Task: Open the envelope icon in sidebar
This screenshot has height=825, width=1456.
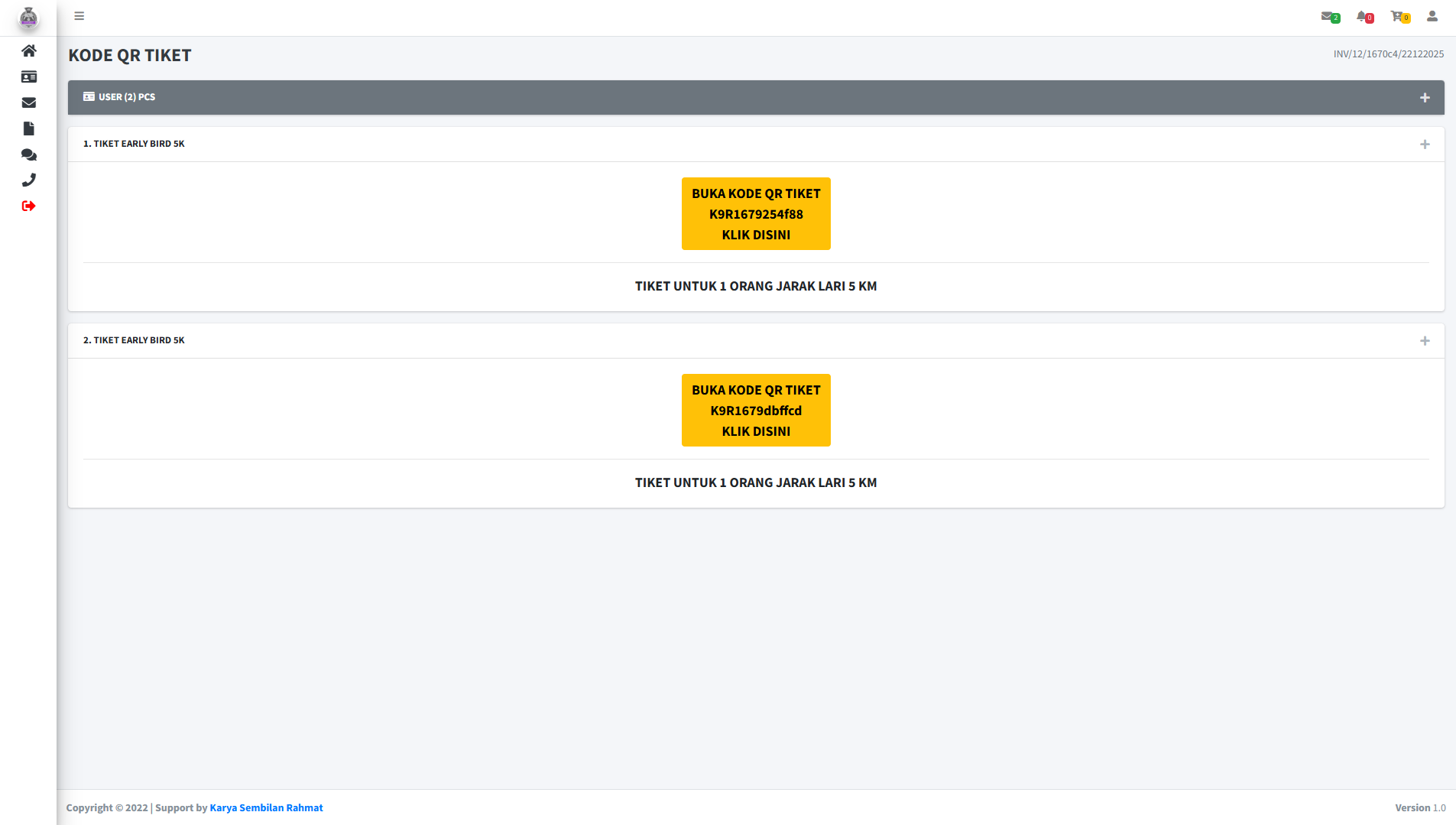Action: [x=29, y=102]
